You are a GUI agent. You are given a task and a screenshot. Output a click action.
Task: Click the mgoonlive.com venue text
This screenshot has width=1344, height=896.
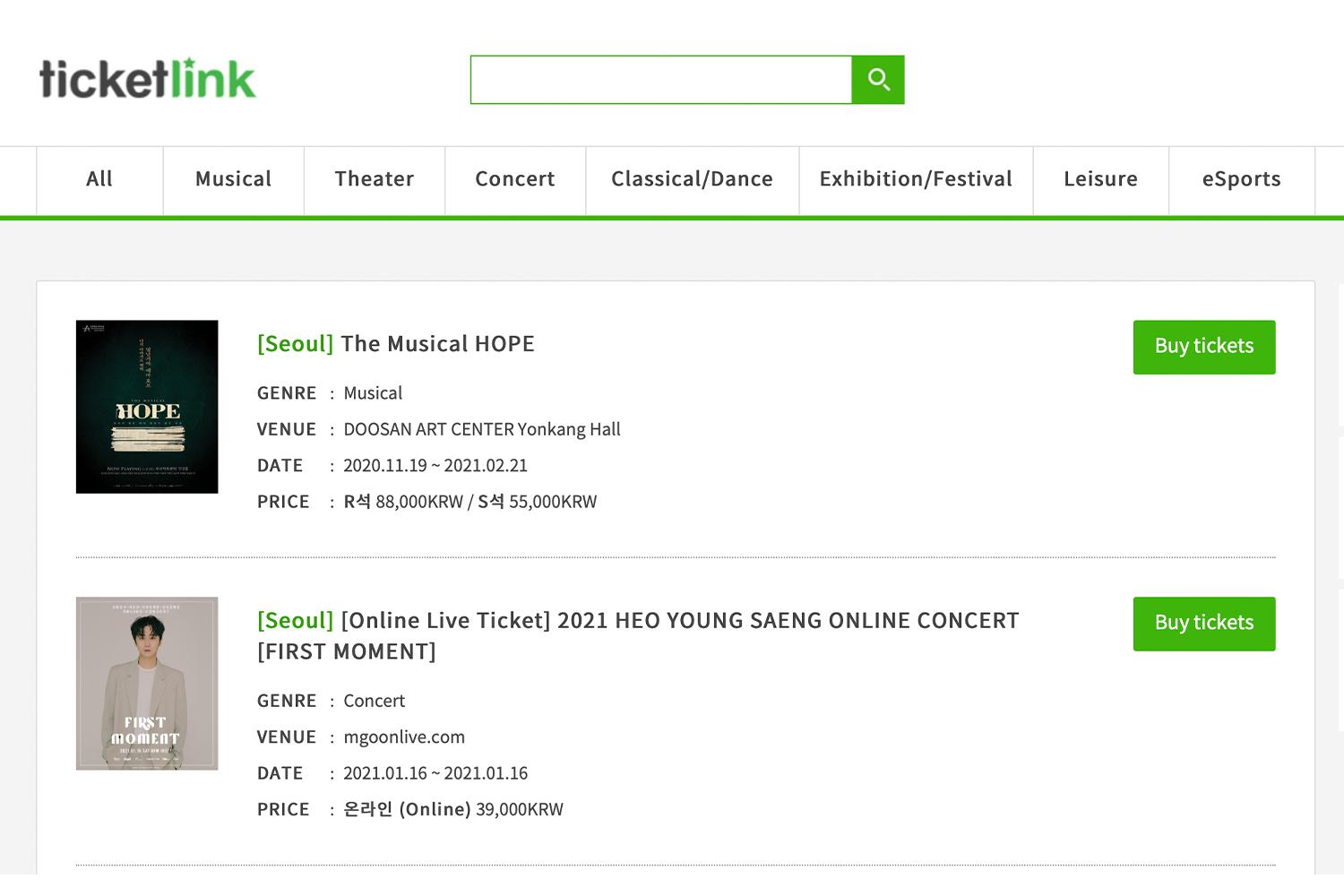pos(404,737)
